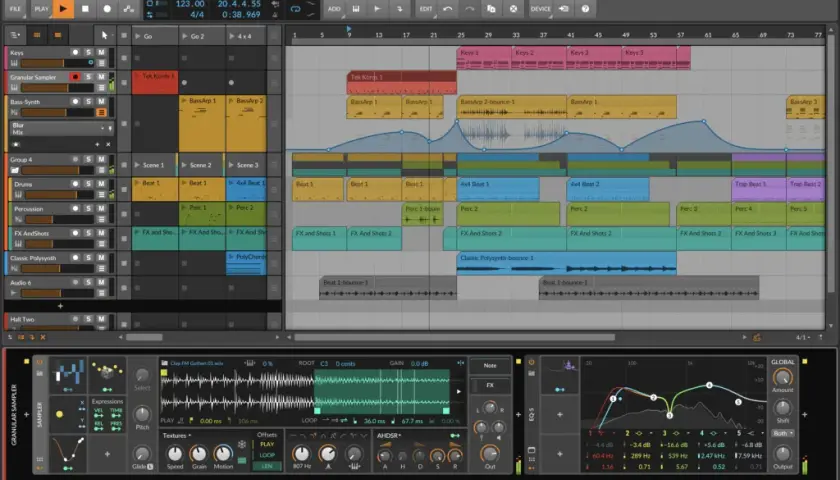
Task: Click the duplicate icon in the Edit group
Action: pyautogui.click(x=491, y=9)
